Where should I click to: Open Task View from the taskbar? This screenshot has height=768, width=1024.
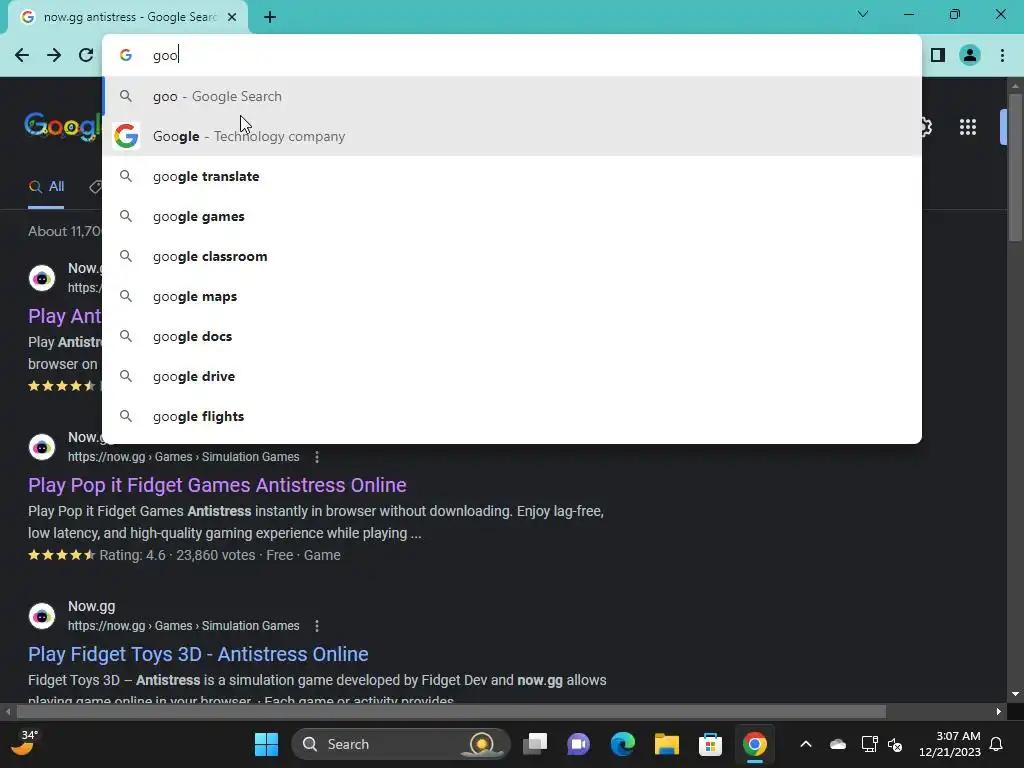(535, 744)
